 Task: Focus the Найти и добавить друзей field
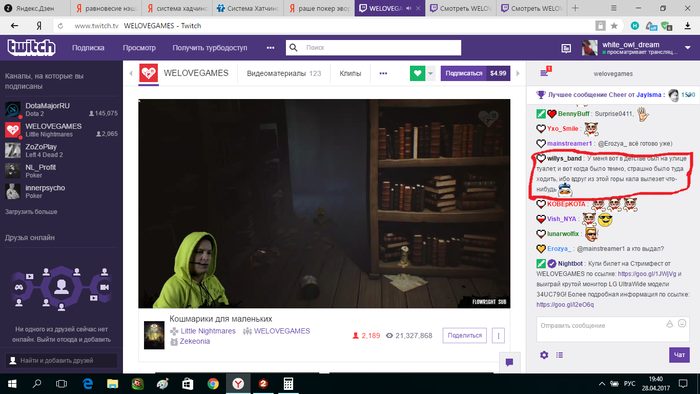(x=61, y=360)
